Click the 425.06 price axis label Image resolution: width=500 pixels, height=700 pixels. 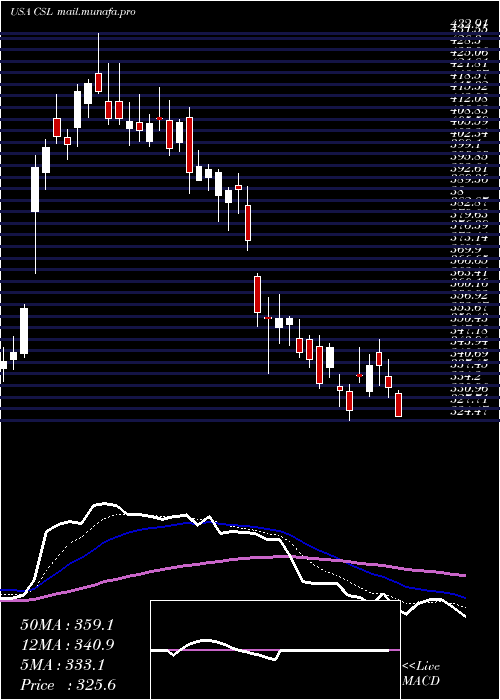pyautogui.click(x=468, y=53)
